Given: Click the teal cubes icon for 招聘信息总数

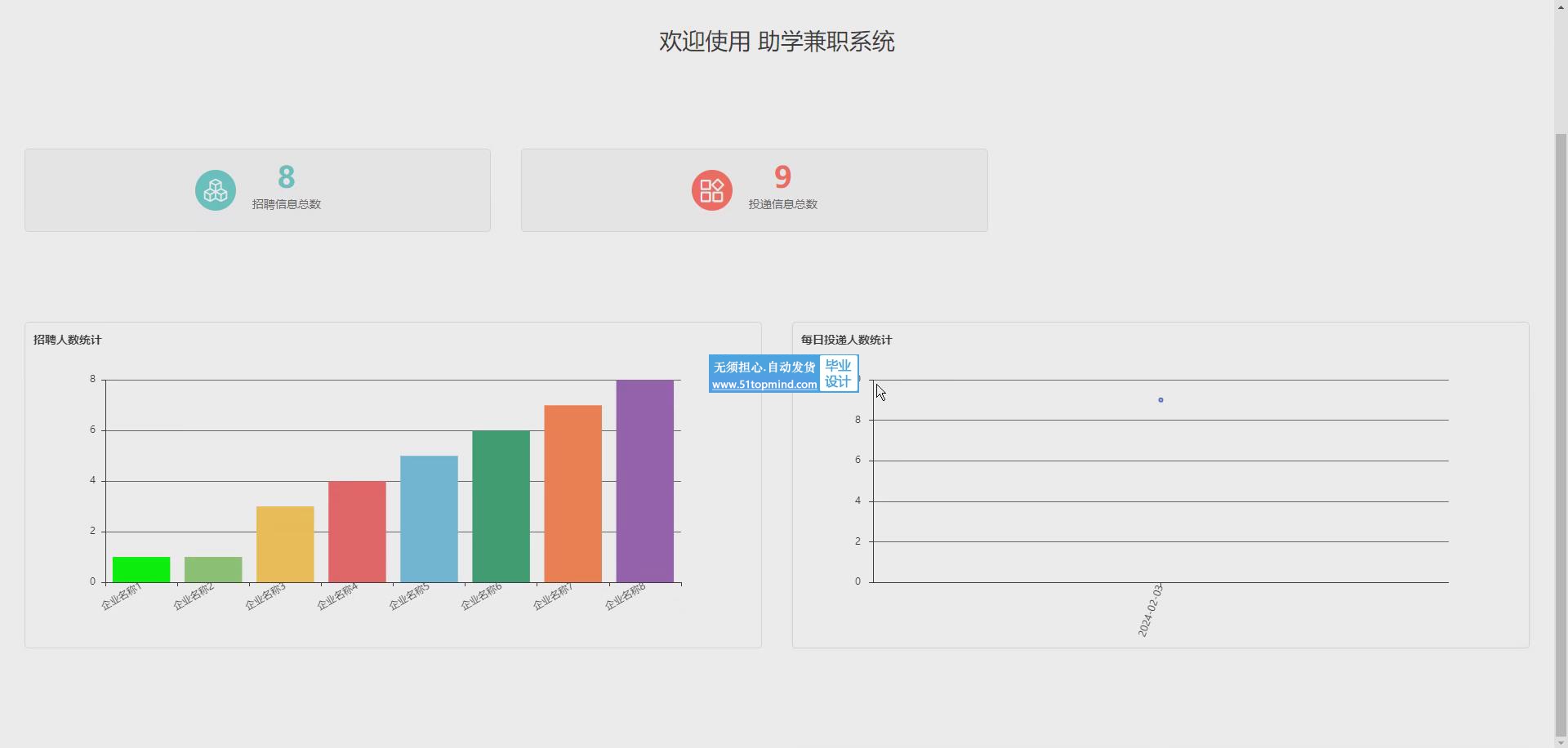Looking at the screenshot, I should 216,190.
